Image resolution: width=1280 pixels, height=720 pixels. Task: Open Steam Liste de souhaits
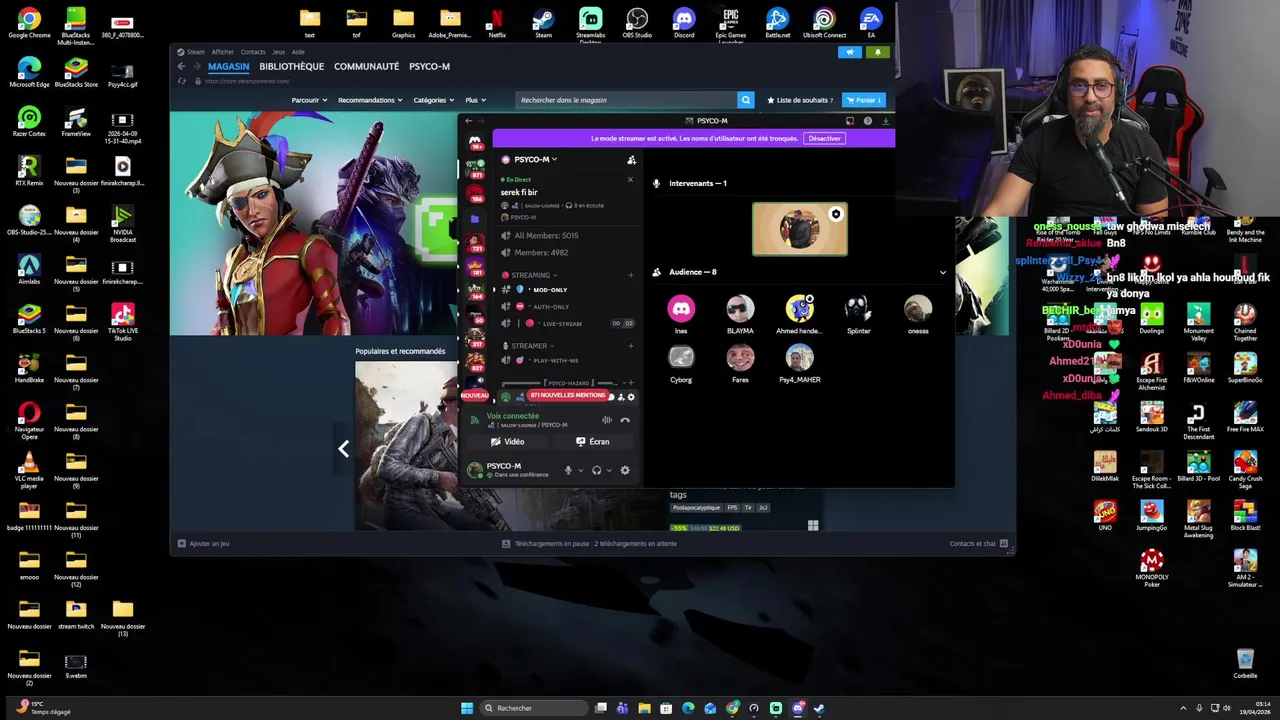pyautogui.click(x=800, y=100)
